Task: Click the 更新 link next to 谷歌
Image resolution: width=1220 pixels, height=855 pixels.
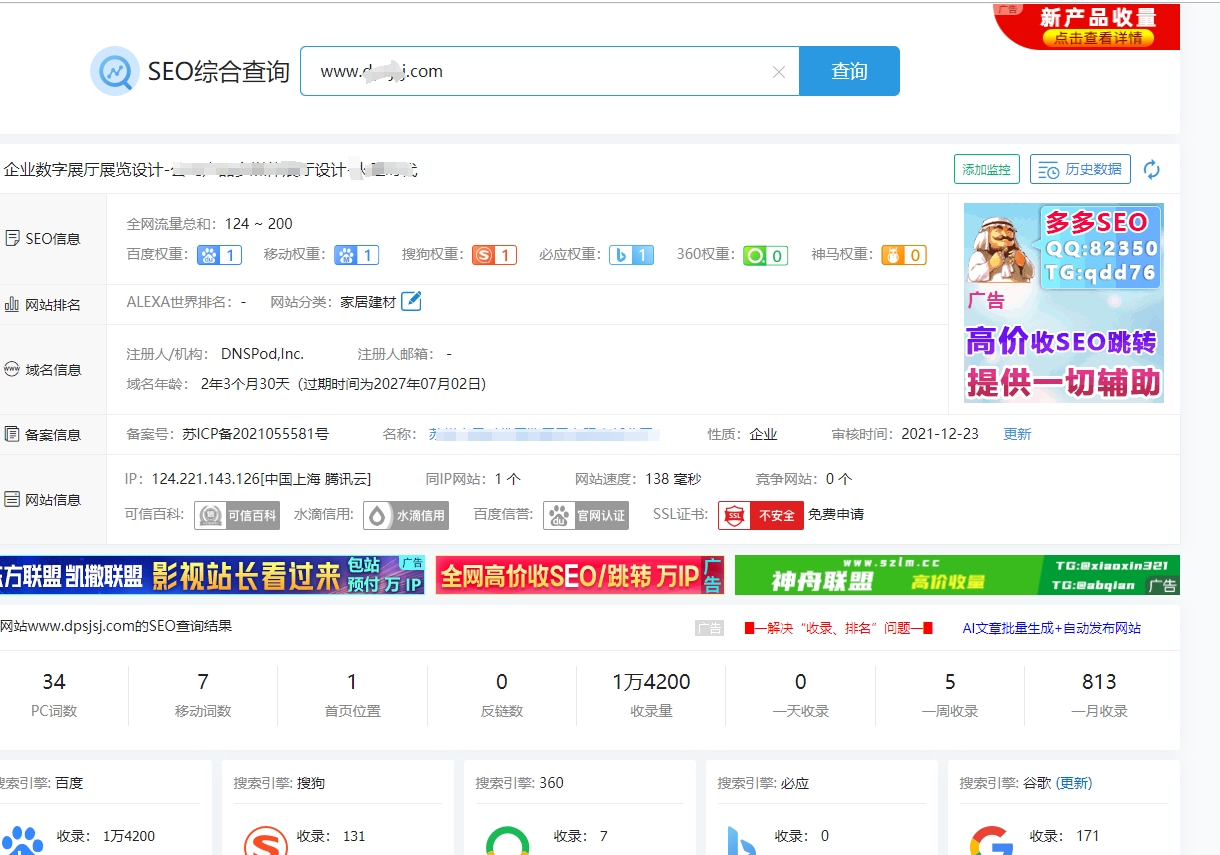Action: point(1074,783)
